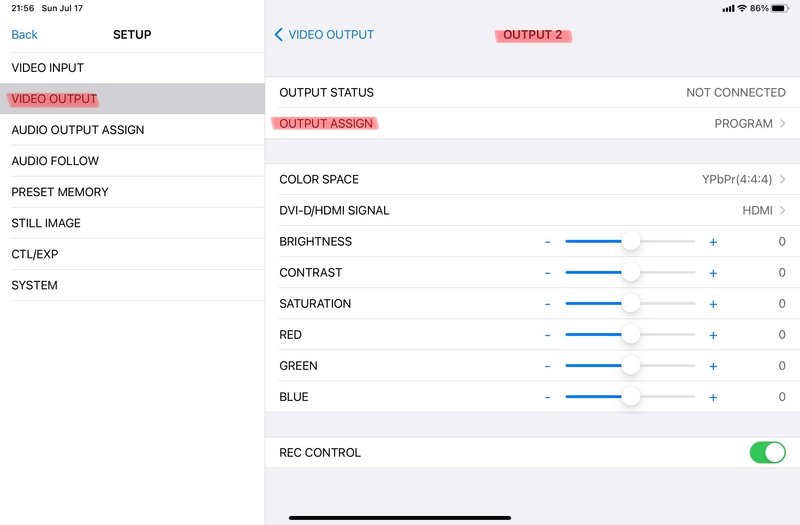Screen dimensions: 800x525
Task: Tap chevron next to PROGRAM
Action: 783,123
